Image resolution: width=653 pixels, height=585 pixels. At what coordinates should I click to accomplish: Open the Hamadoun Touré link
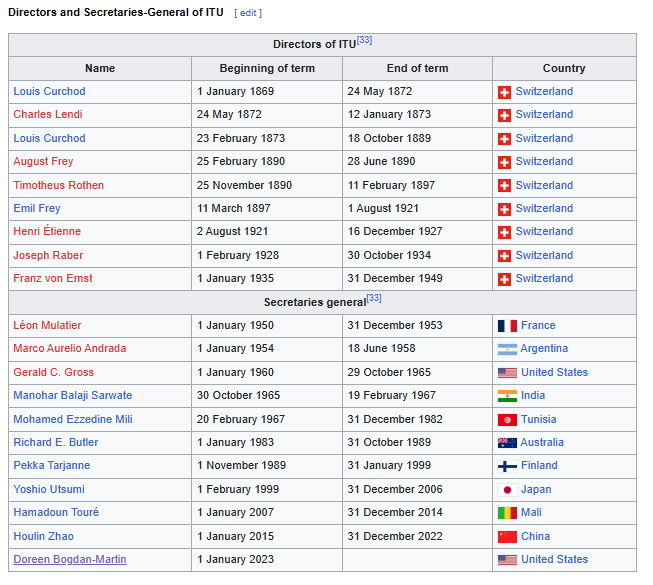point(56,512)
